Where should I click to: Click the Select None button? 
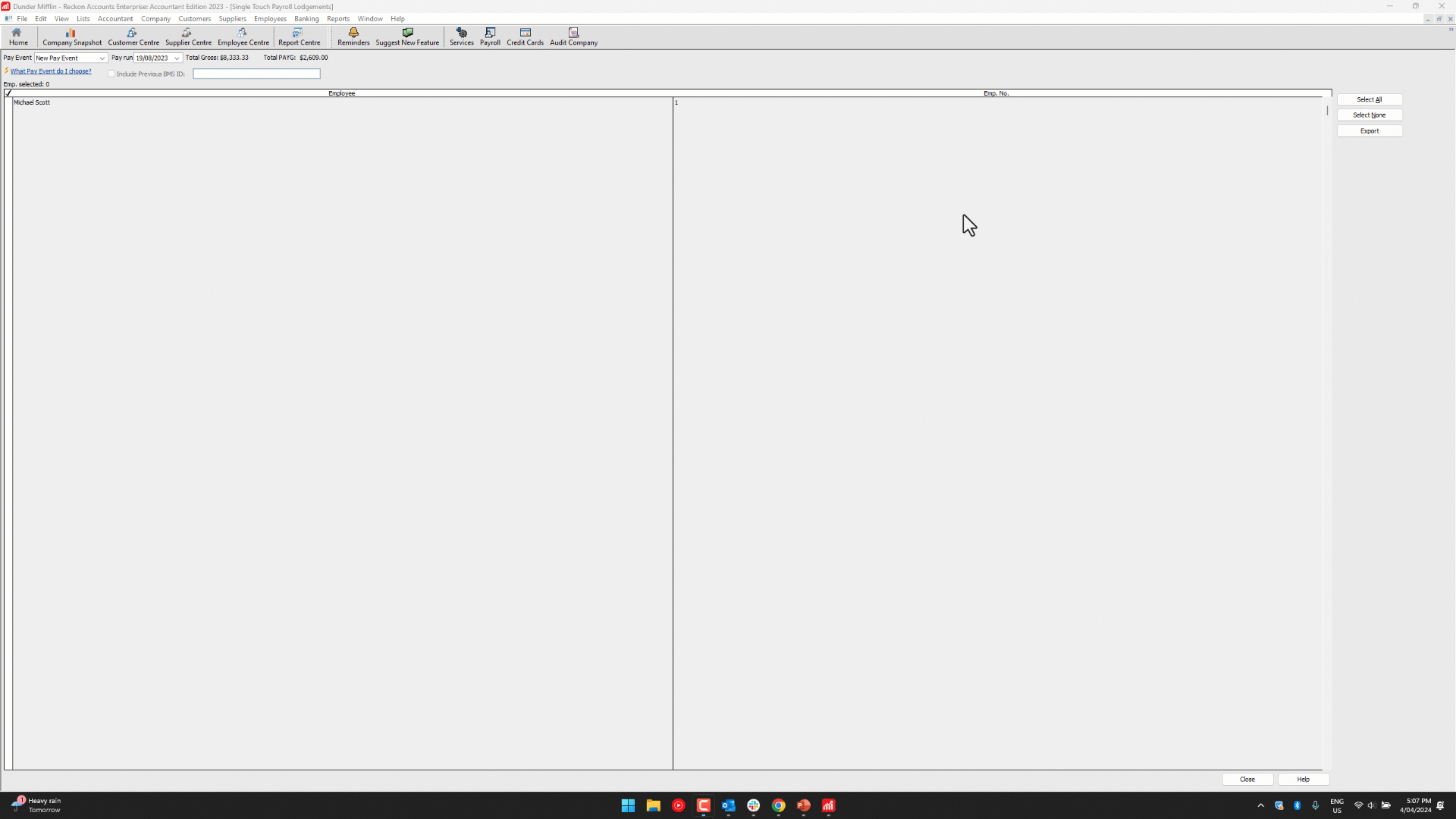pyautogui.click(x=1369, y=114)
